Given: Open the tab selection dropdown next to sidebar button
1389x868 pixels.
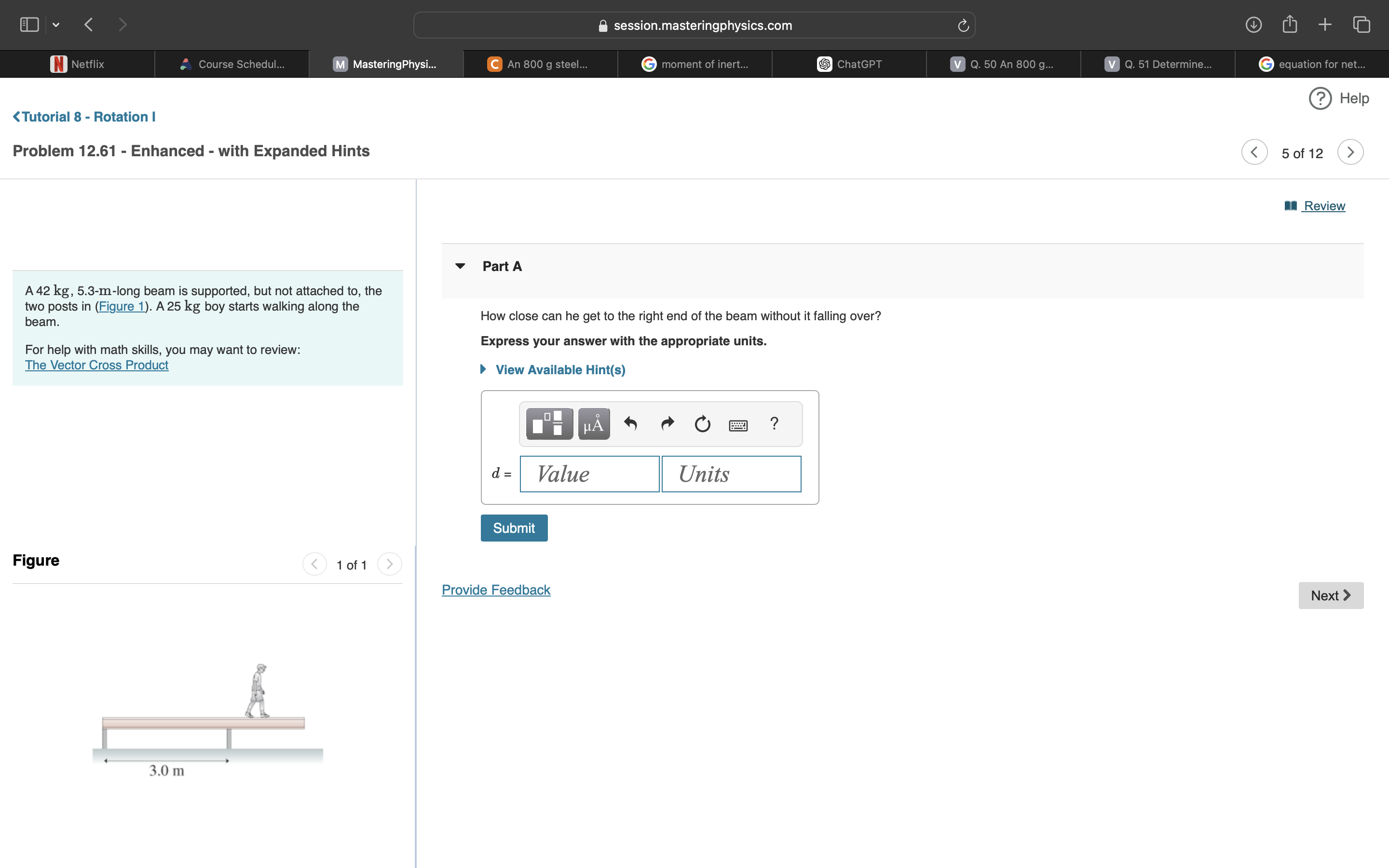Looking at the screenshot, I should tap(56, 24).
